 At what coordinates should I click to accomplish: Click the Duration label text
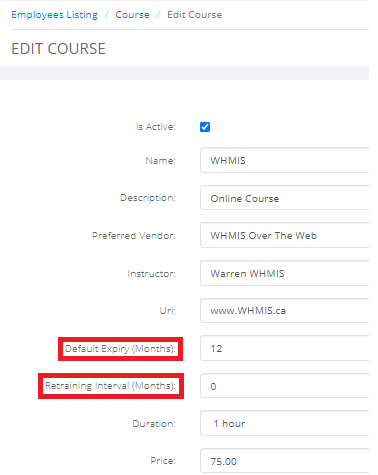click(x=154, y=423)
